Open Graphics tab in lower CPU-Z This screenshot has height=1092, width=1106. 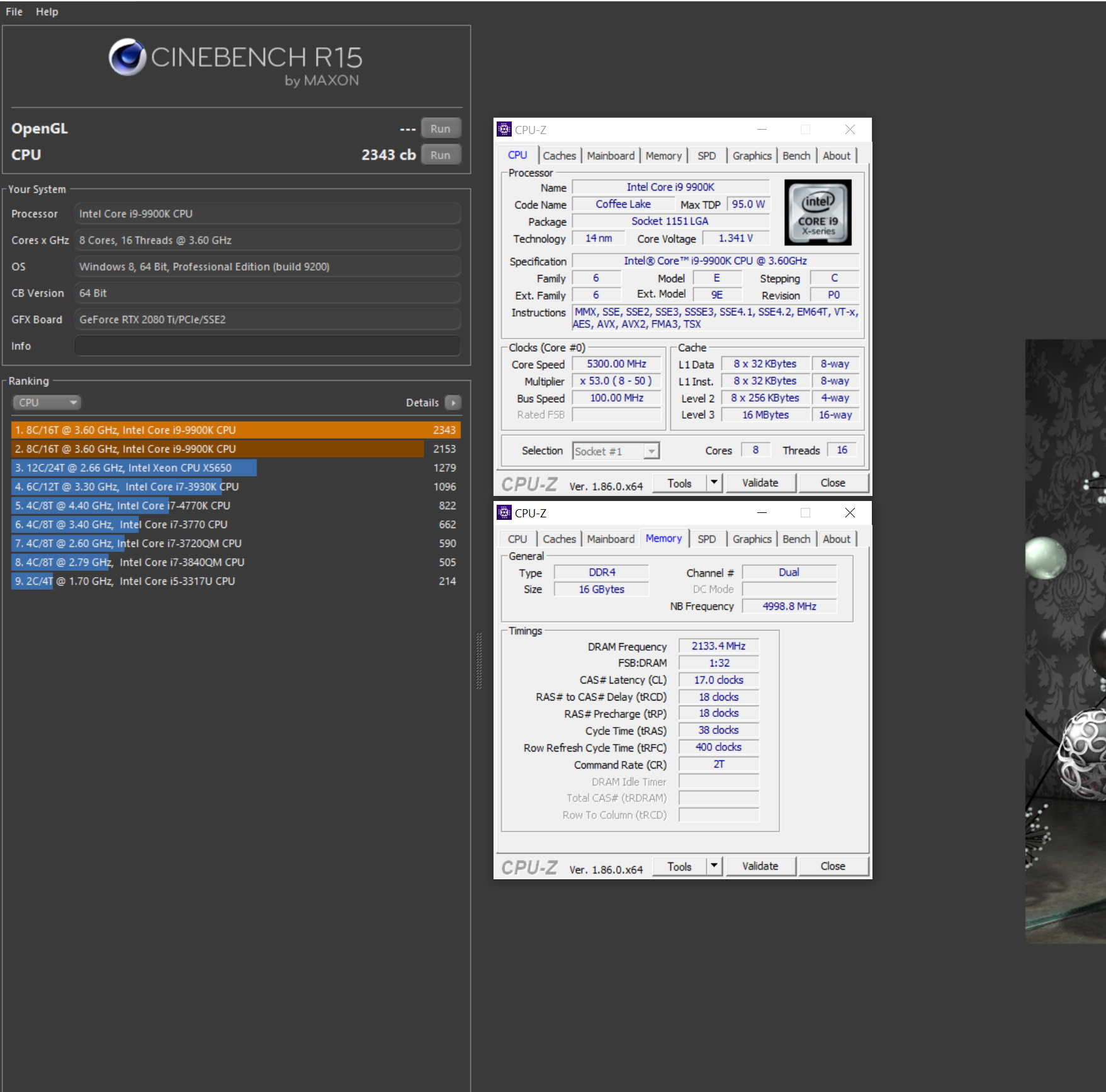(x=752, y=539)
